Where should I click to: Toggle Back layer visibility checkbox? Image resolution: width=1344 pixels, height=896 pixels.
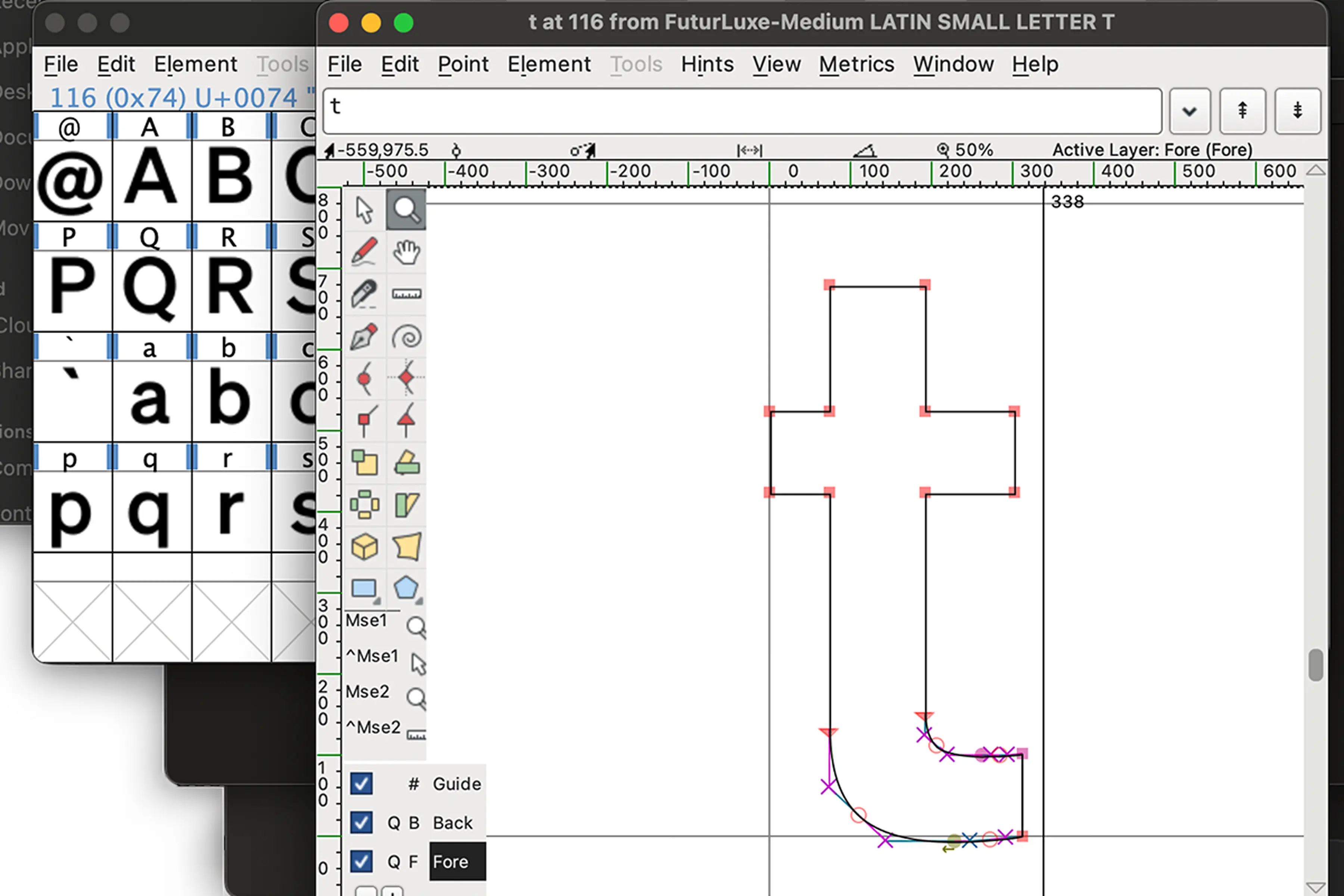tap(361, 822)
